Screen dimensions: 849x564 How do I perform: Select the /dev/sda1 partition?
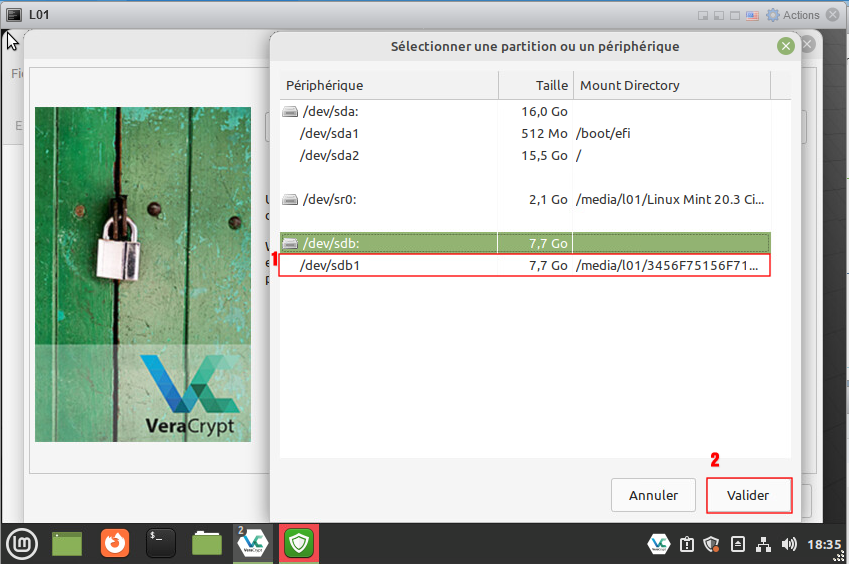click(x=524, y=133)
